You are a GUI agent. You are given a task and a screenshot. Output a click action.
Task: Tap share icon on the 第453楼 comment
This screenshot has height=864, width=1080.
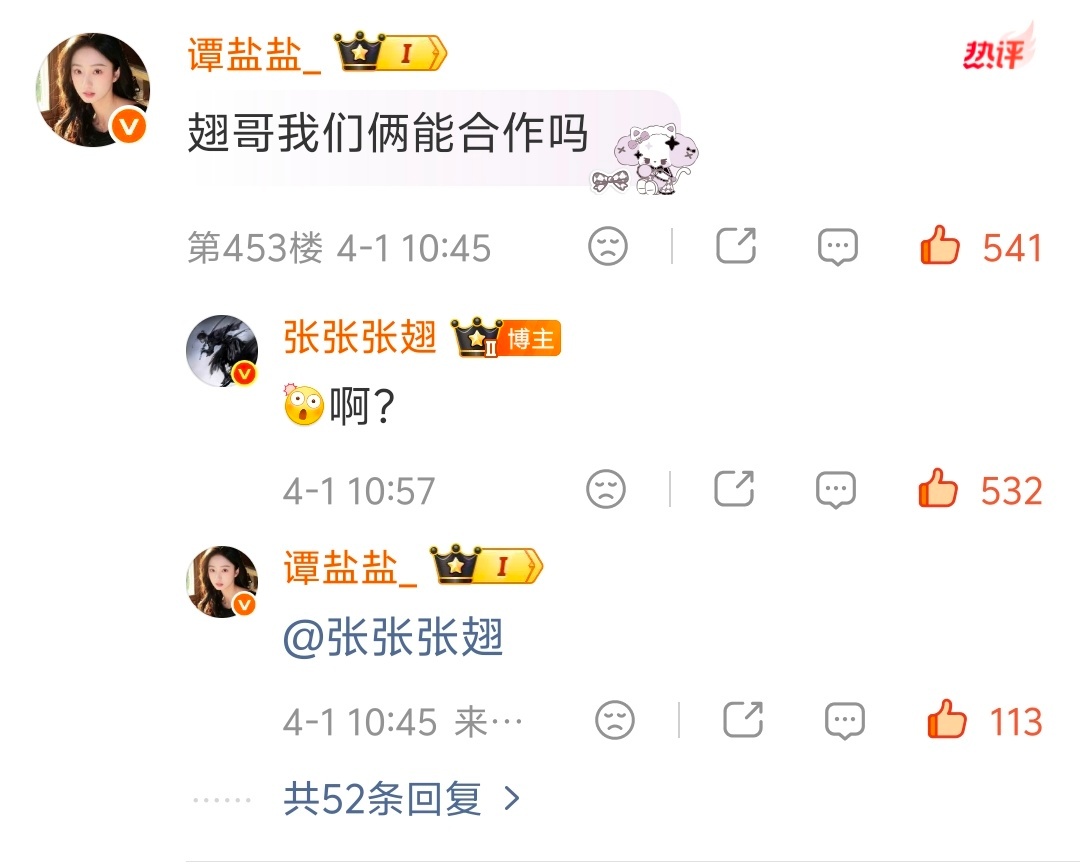pyautogui.click(x=736, y=245)
